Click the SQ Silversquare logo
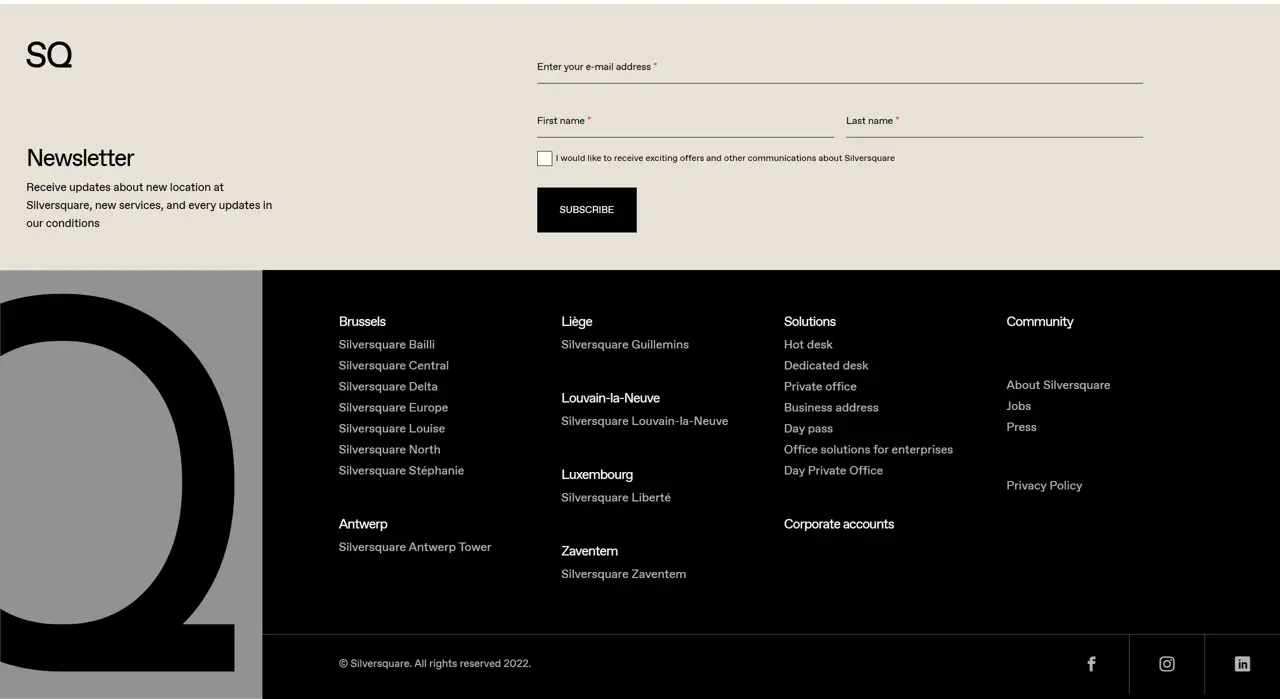1280x699 pixels. (48, 55)
